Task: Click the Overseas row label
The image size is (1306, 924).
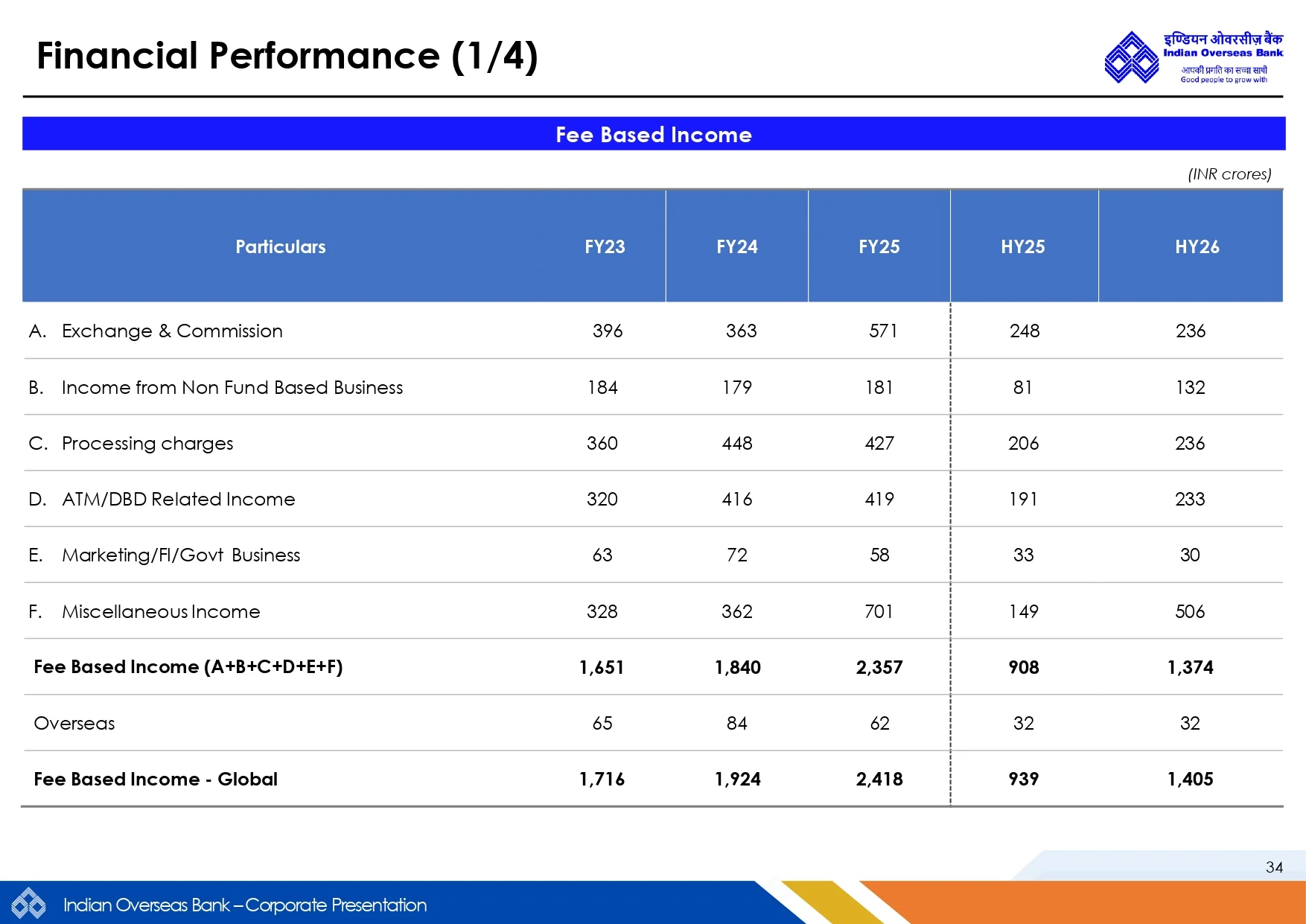Action: (x=74, y=723)
